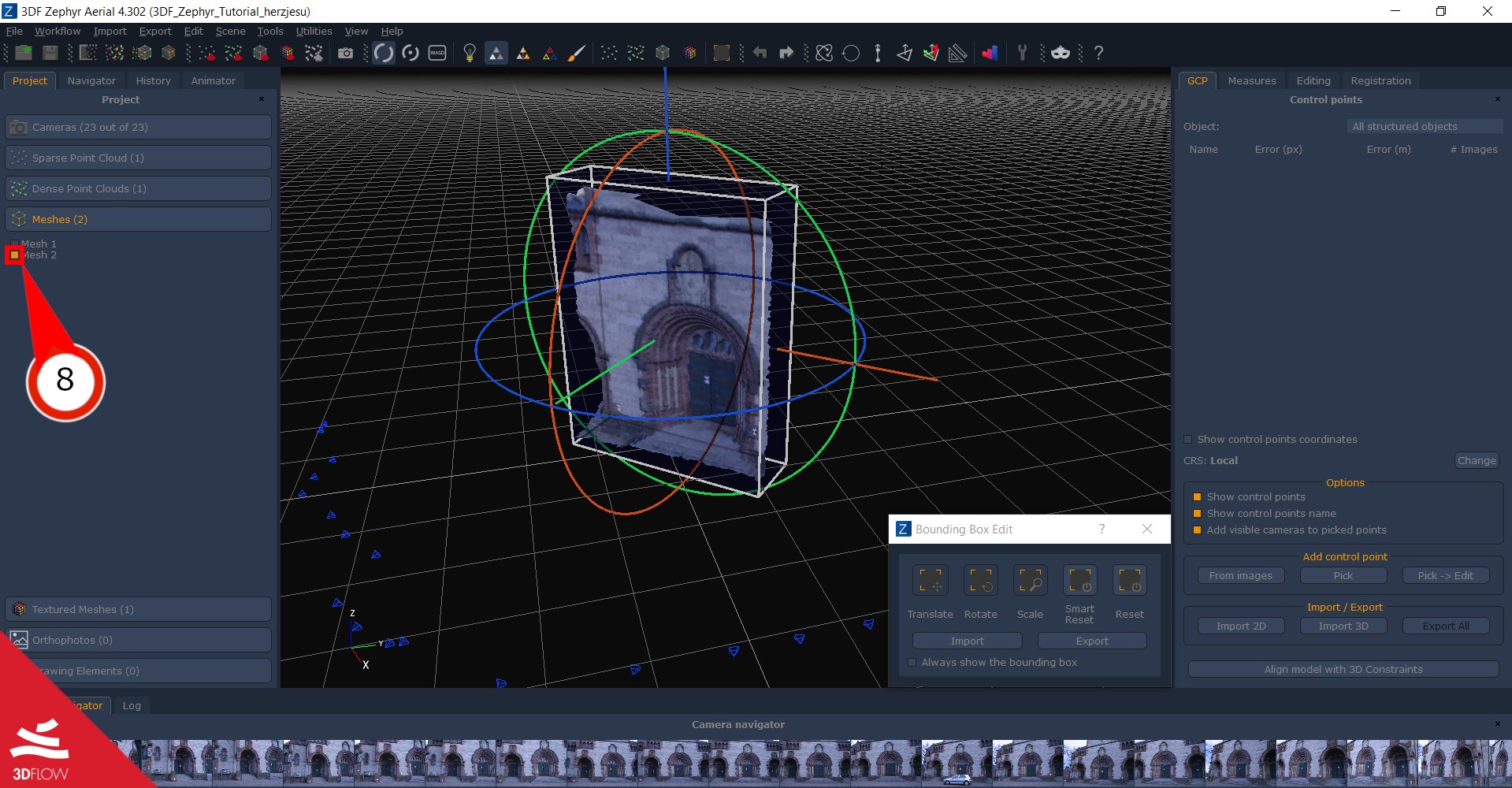Screen dimensions: 1512x788
Task: Toggle the Show control points checkbox
Action: click(x=1197, y=497)
